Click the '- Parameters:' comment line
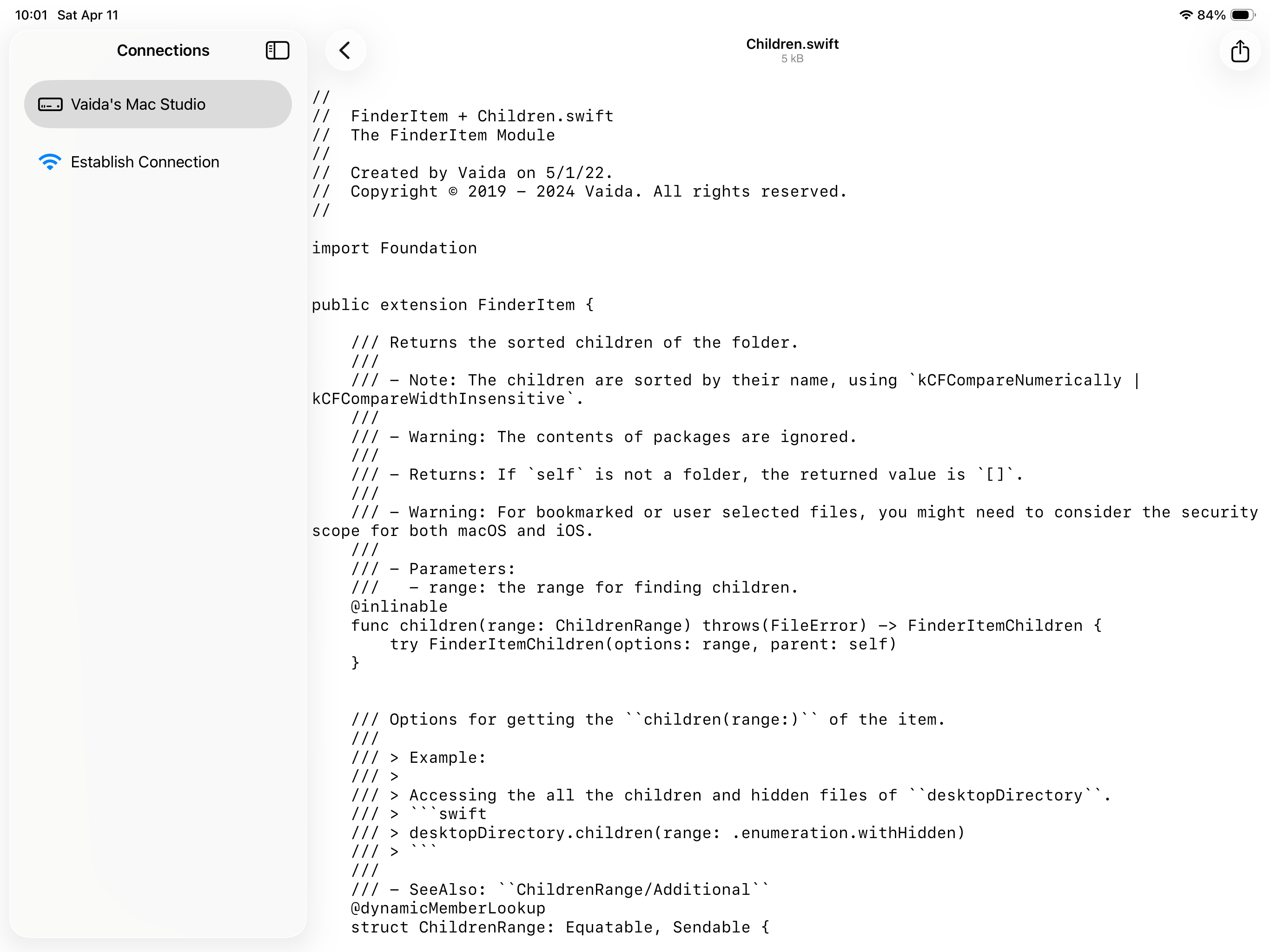Viewport: 1270px width, 952px height. click(x=433, y=569)
